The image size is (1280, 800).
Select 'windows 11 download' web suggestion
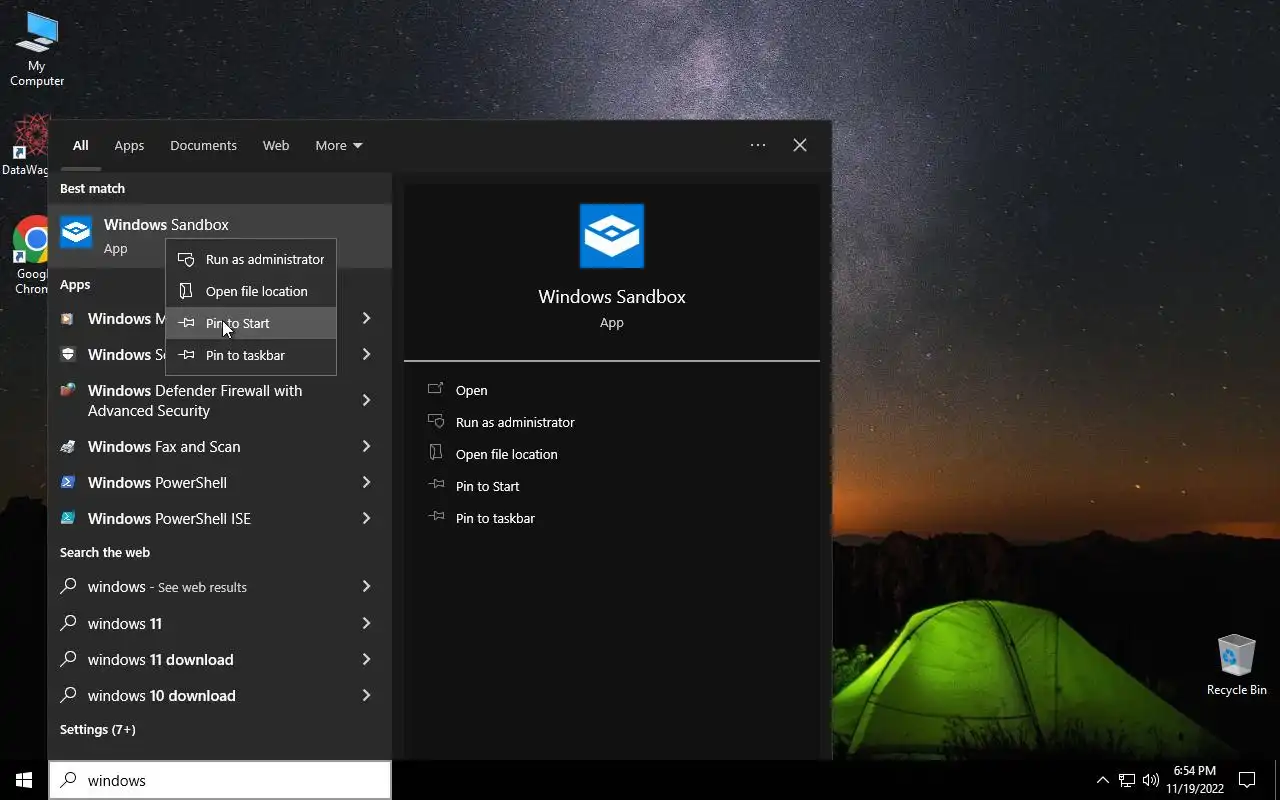tap(220, 659)
